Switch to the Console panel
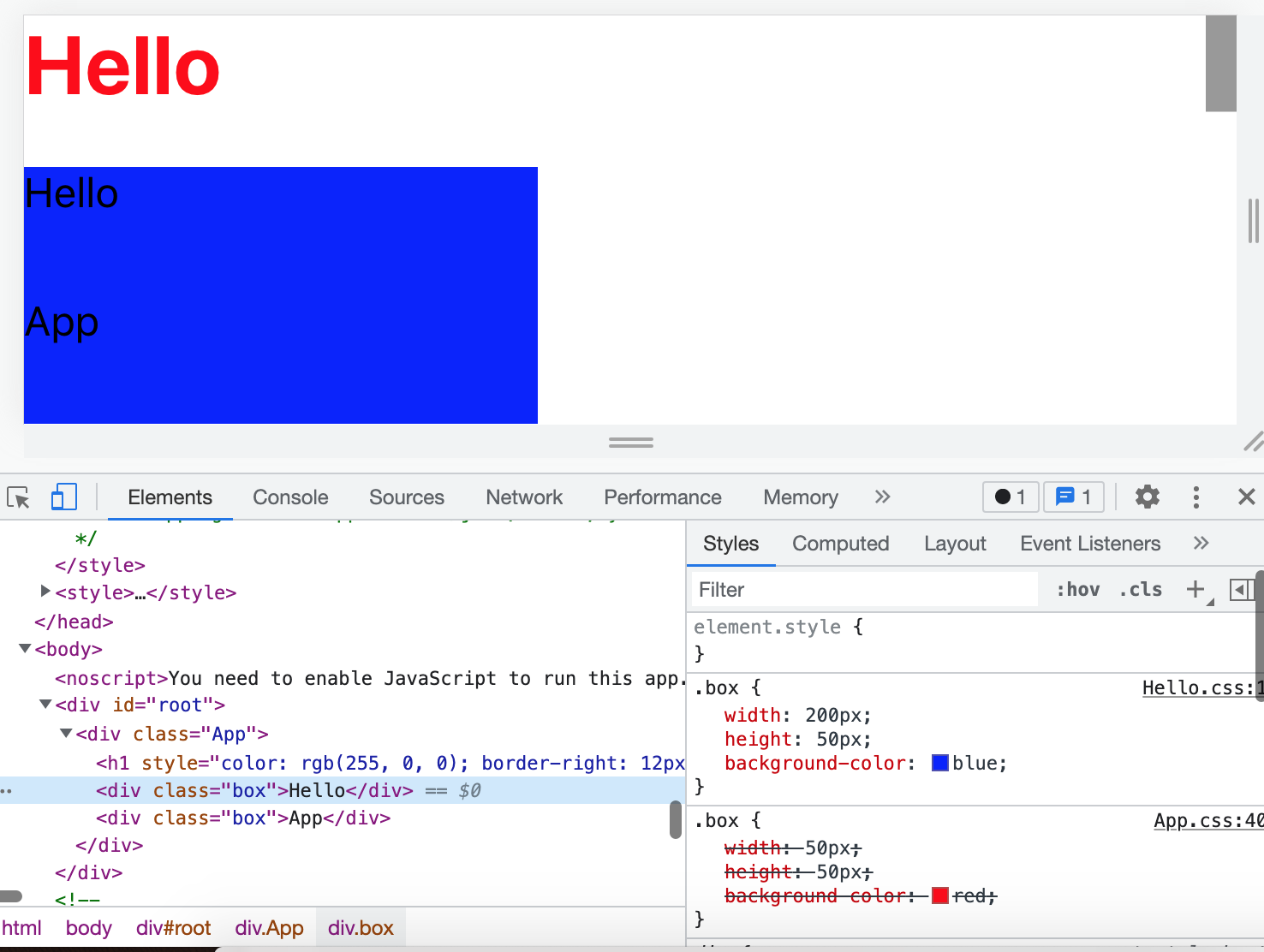 click(x=289, y=497)
